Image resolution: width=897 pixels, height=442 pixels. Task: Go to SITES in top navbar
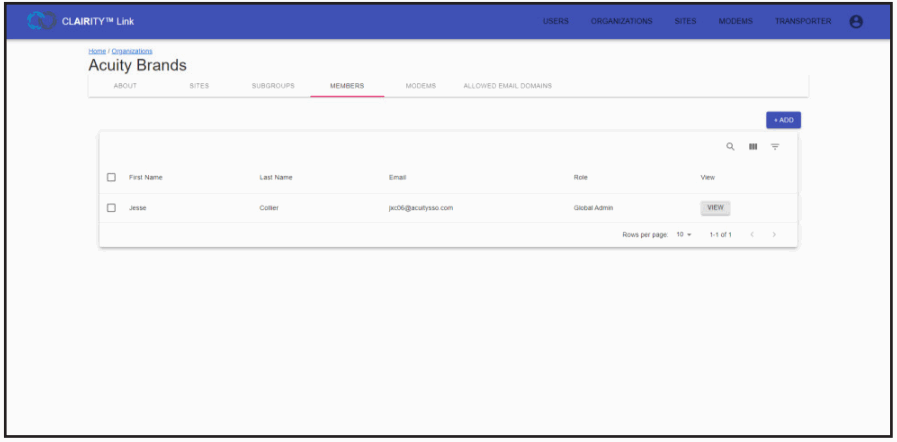[x=685, y=21]
